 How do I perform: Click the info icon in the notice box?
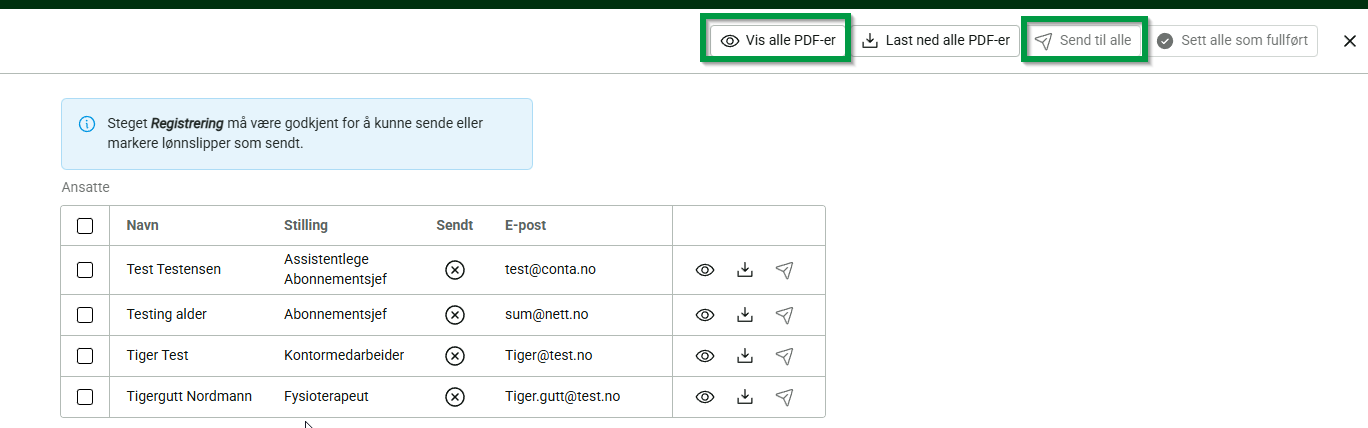[x=87, y=124]
